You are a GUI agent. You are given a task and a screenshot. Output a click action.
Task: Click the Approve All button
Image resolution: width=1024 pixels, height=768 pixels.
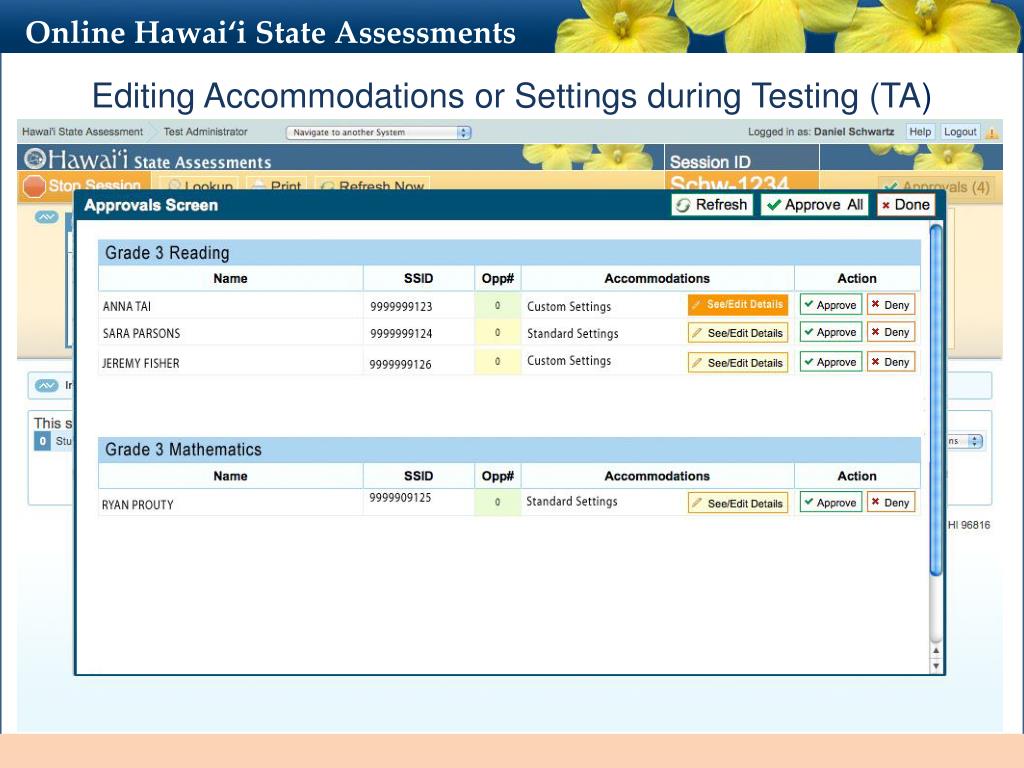(x=815, y=205)
